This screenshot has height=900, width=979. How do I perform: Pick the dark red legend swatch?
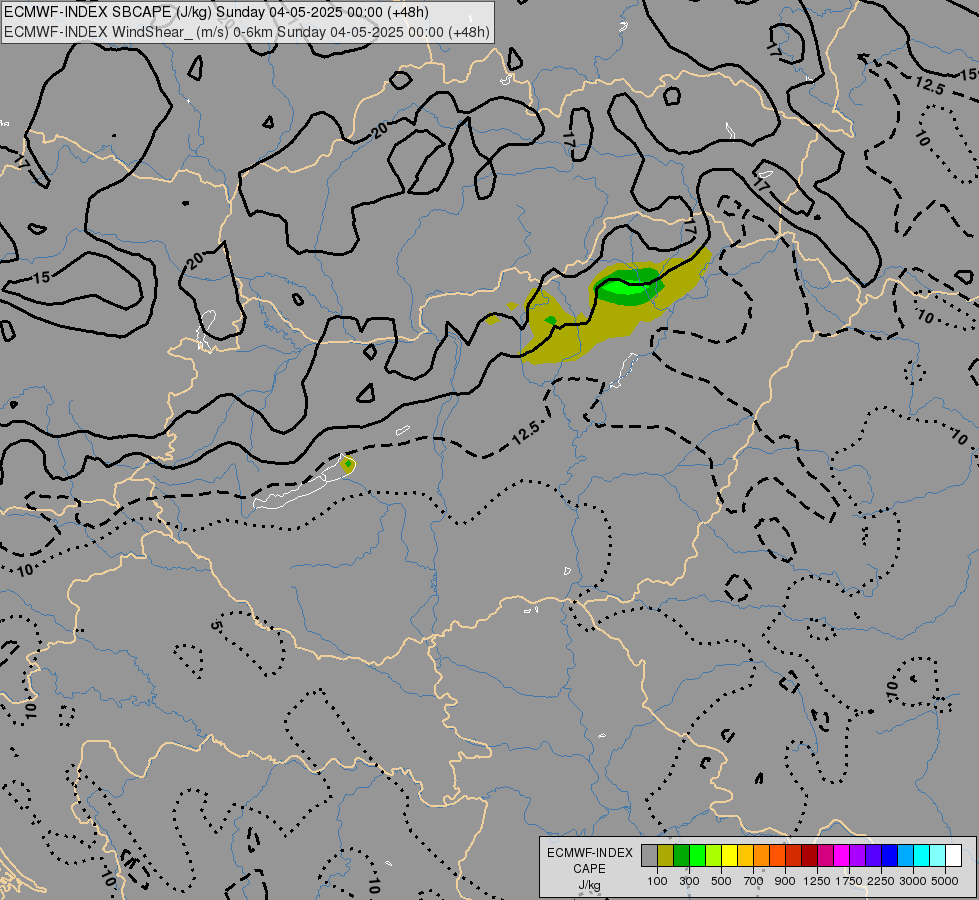(x=809, y=856)
